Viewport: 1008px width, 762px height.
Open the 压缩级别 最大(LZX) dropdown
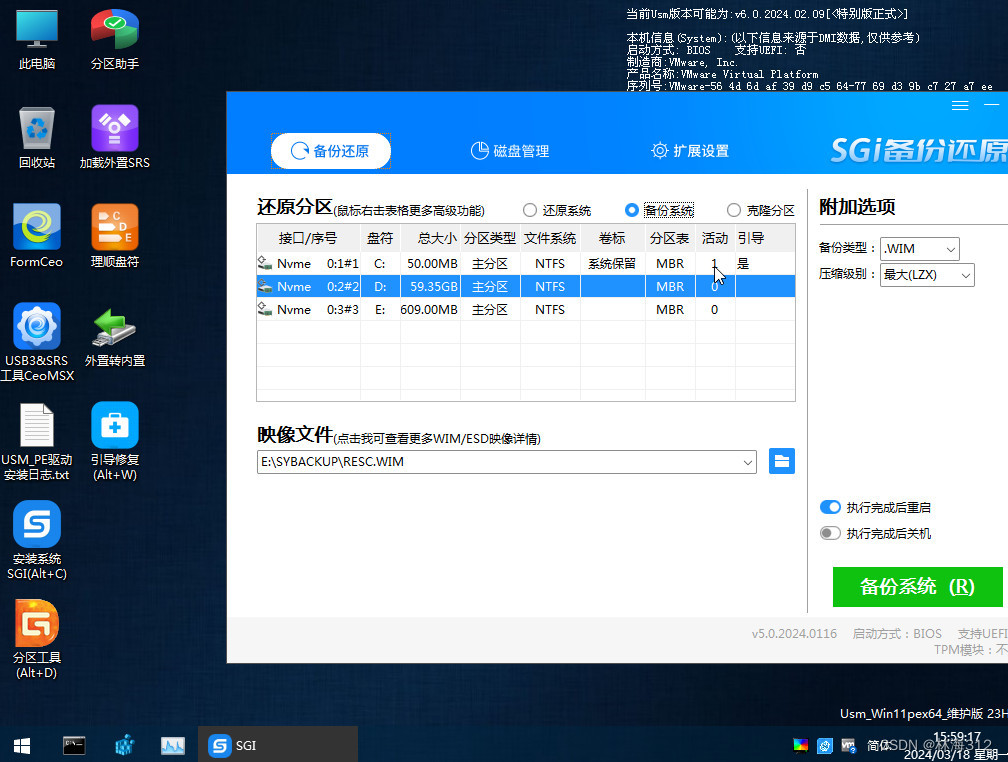927,275
